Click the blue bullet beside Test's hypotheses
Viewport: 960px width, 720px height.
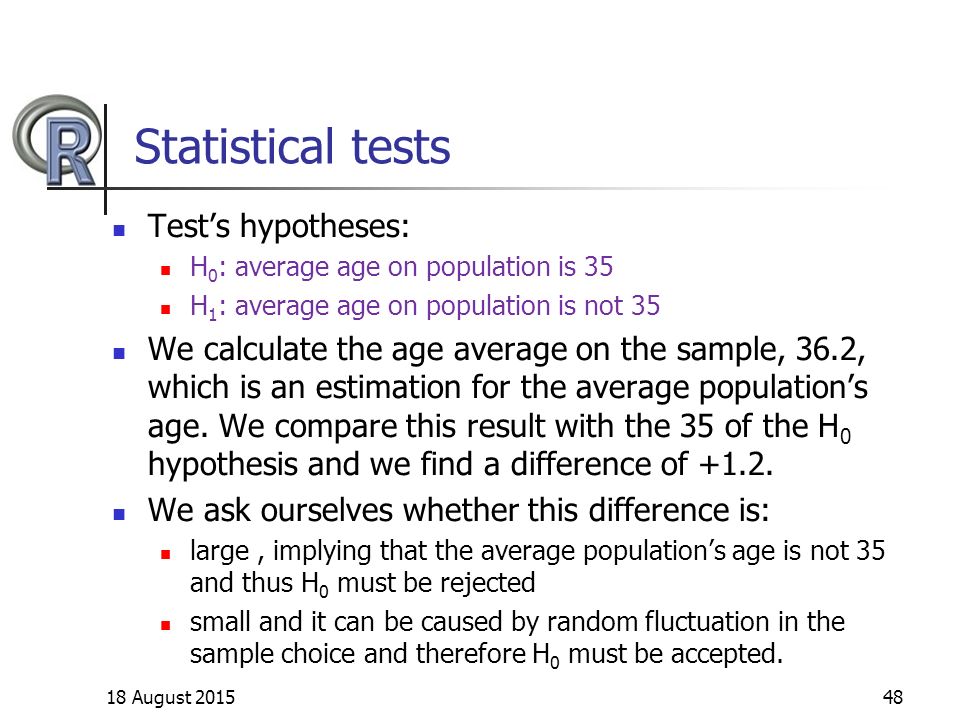tap(119, 231)
